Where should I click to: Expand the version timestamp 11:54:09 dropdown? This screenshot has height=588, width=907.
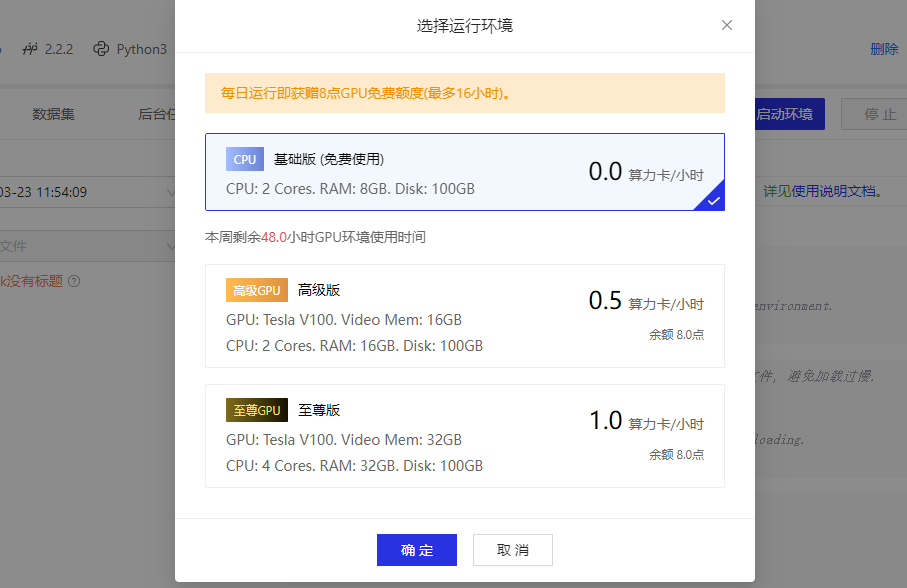[169, 192]
